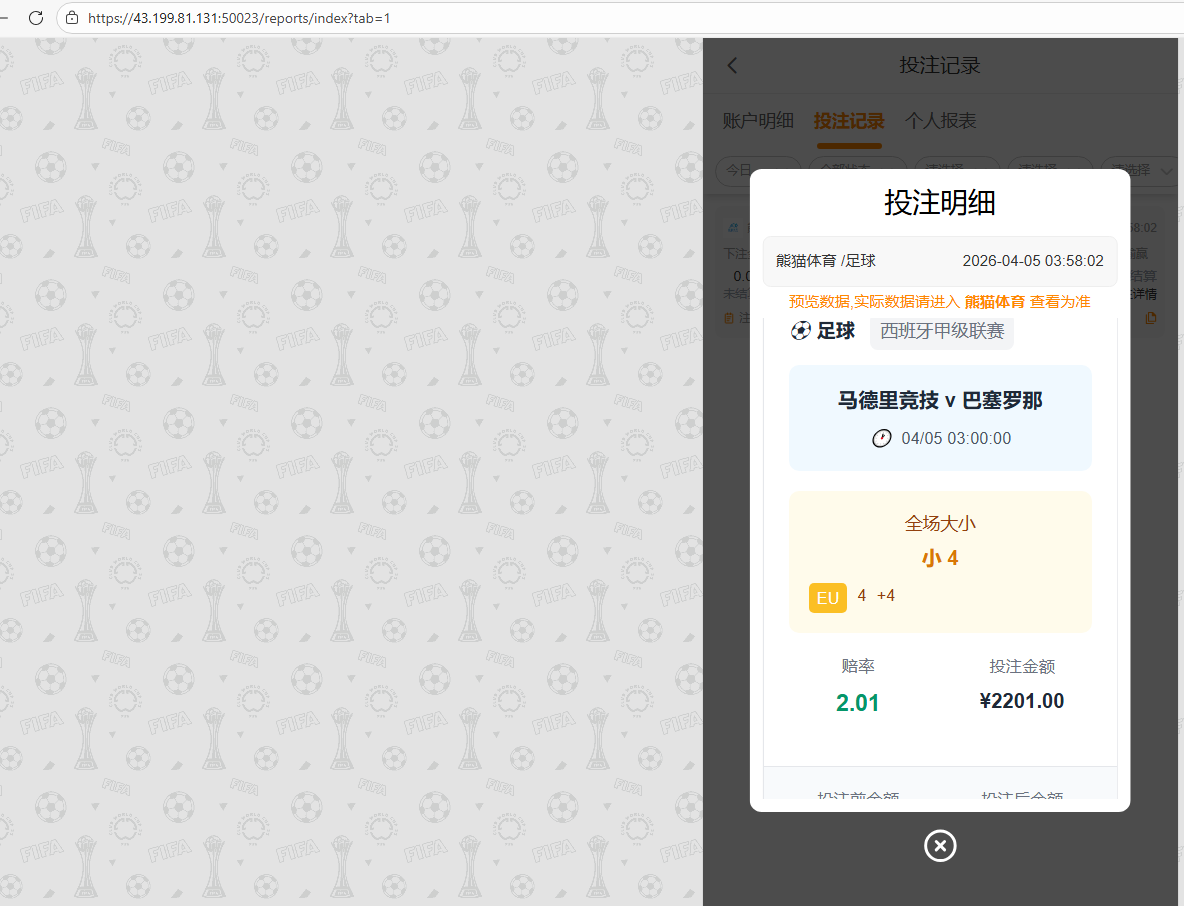Click the yellow EU odds badge
The height and width of the screenshot is (906, 1184).
[827, 598]
